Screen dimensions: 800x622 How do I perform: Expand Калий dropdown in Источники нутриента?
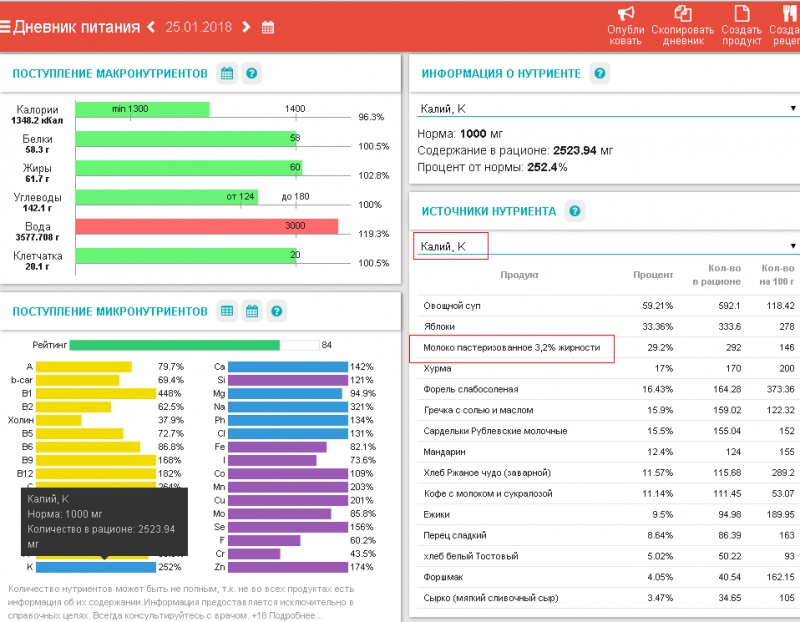[x=792, y=246]
